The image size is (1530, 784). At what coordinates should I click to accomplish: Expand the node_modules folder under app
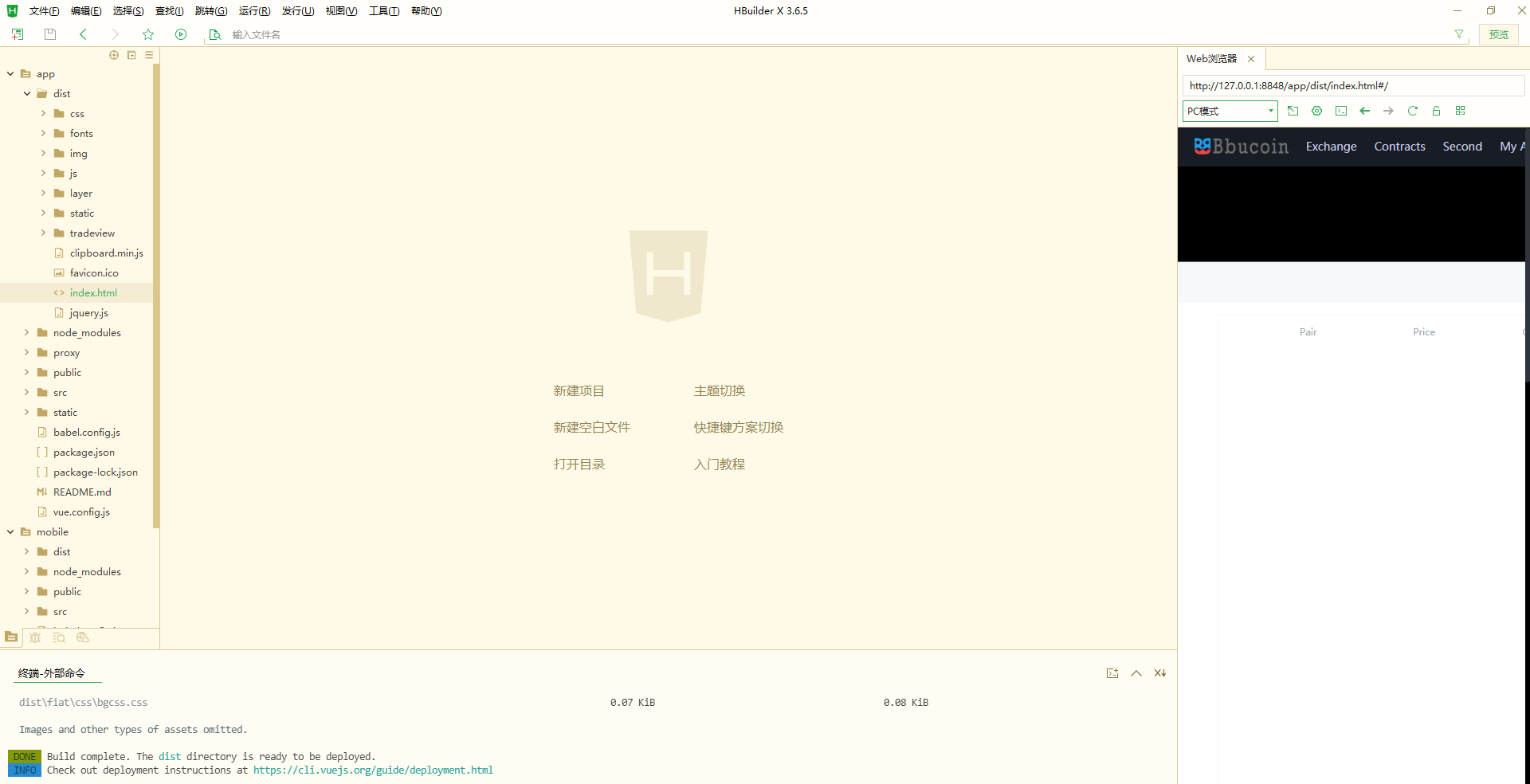point(26,333)
